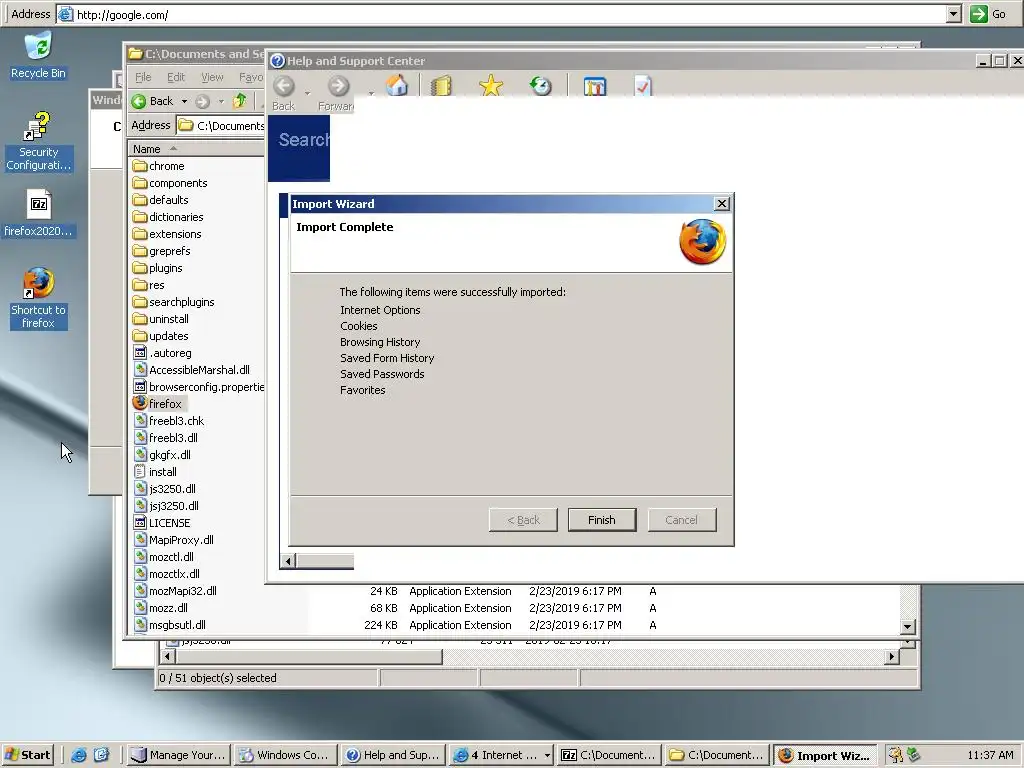
Task: Click the green Back button in Explorer
Action: (152, 101)
